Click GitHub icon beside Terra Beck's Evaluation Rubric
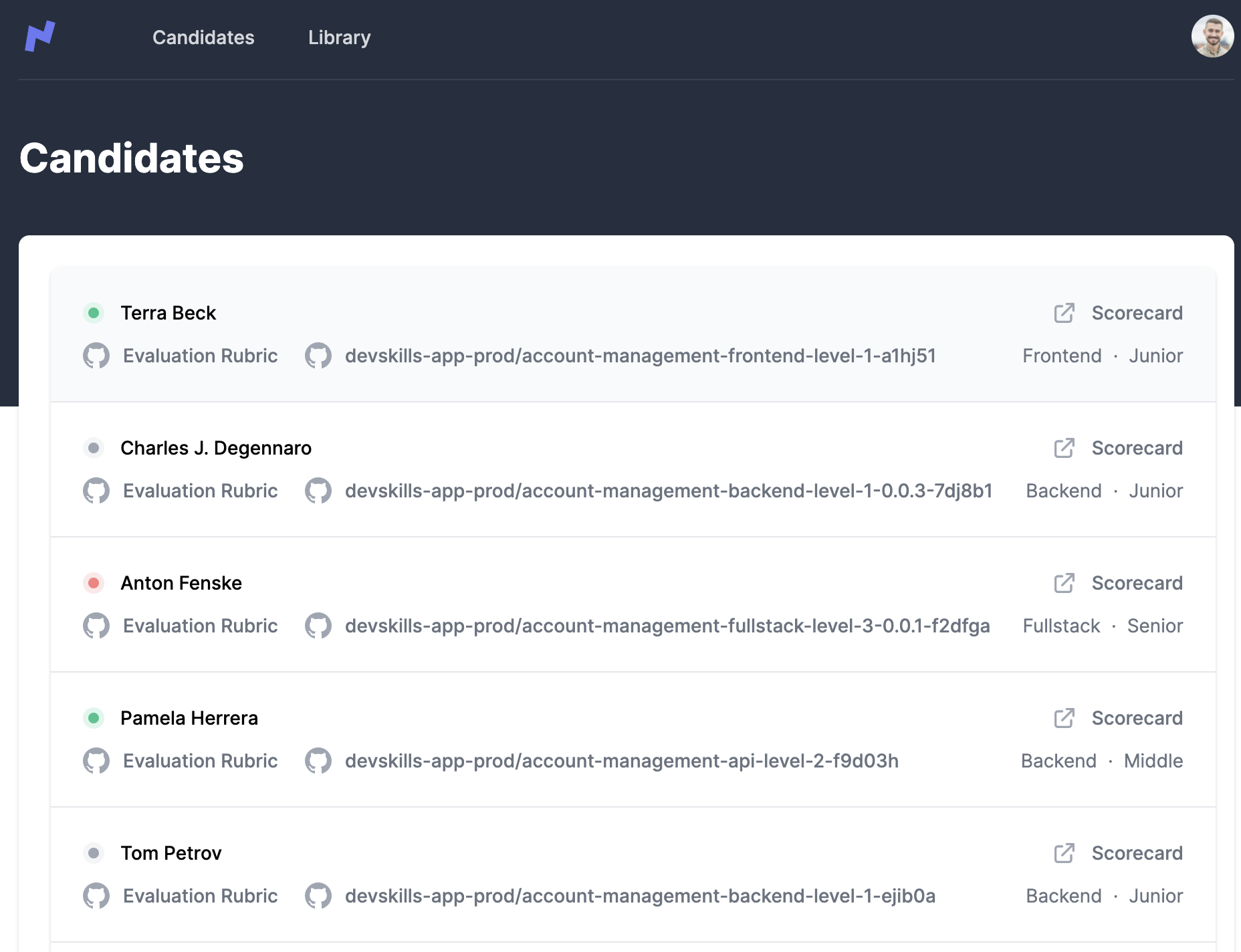The image size is (1241, 952). (x=96, y=356)
